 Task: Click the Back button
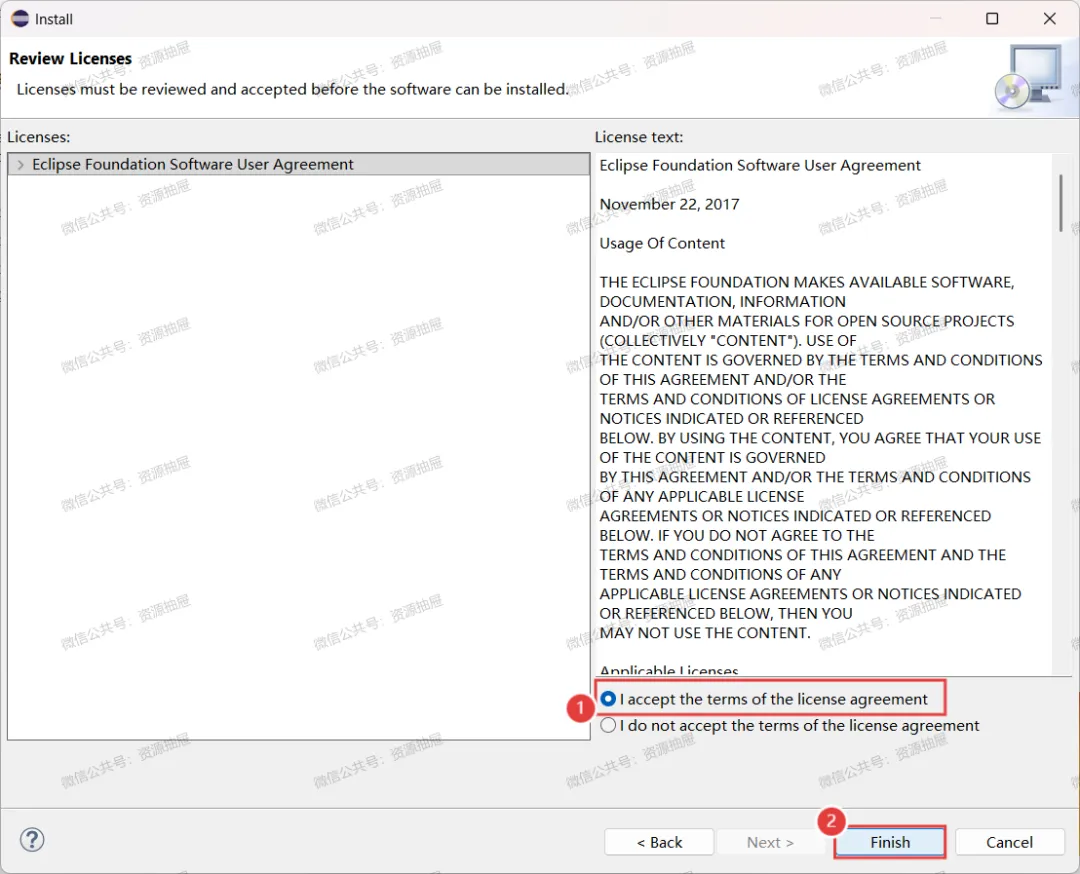point(659,842)
